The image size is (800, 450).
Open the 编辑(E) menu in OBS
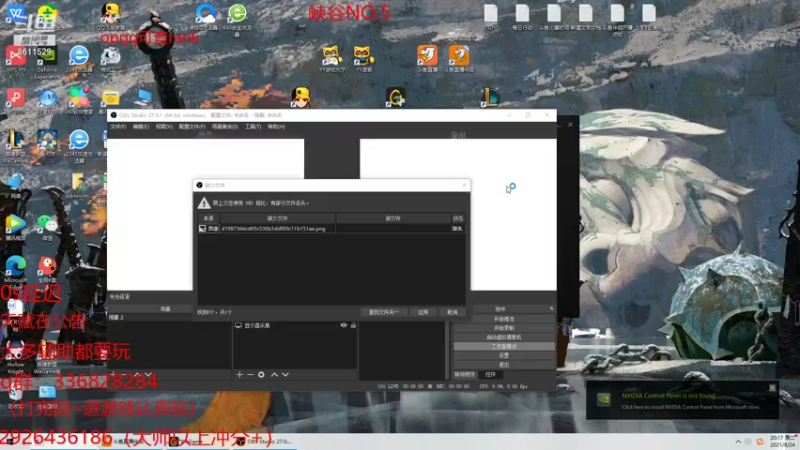[x=141, y=127]
